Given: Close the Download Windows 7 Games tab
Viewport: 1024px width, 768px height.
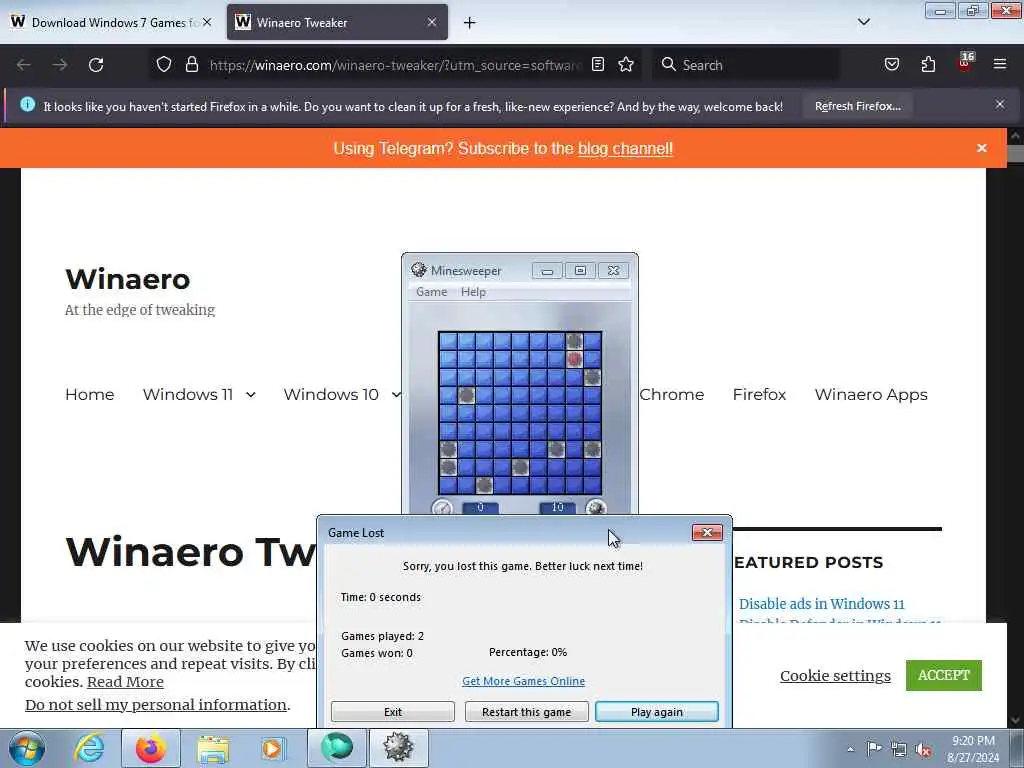Looking at the screenshot, I should 207,22.
